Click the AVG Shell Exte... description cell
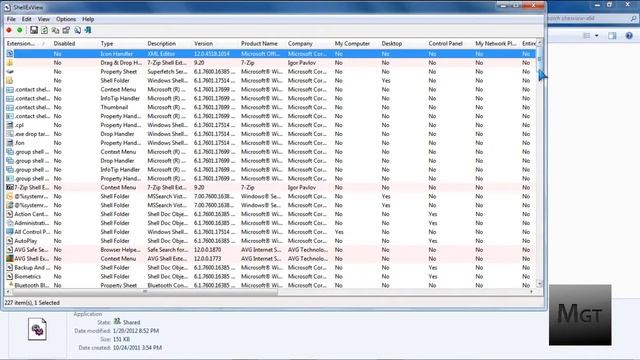The height and width of the screenshot is (360, 640). pyautogui.click(x=167, y=259)
